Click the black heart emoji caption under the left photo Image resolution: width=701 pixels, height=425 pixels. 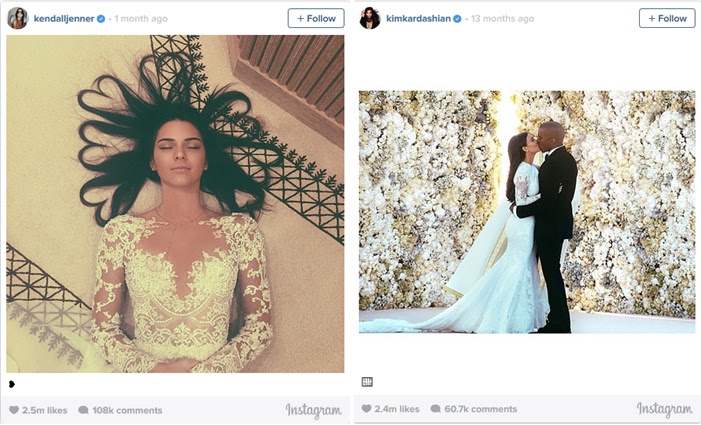pos(12,384)
